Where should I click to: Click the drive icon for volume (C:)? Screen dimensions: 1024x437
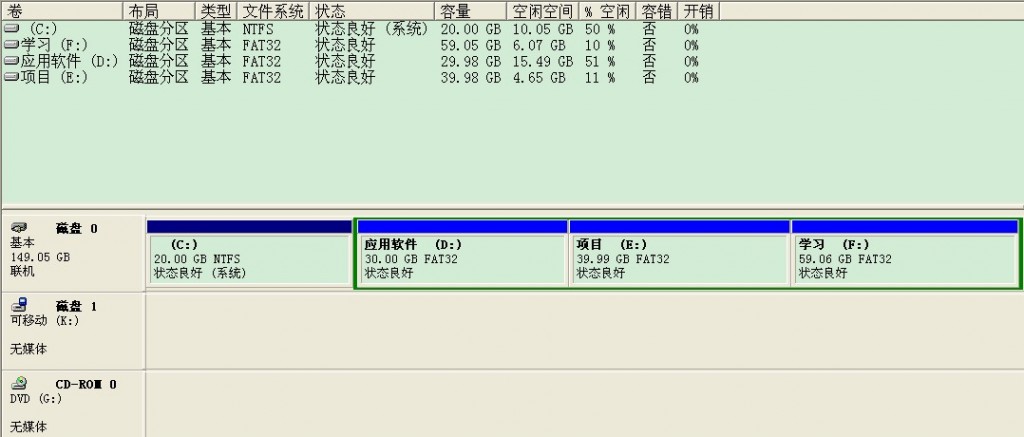11,29
